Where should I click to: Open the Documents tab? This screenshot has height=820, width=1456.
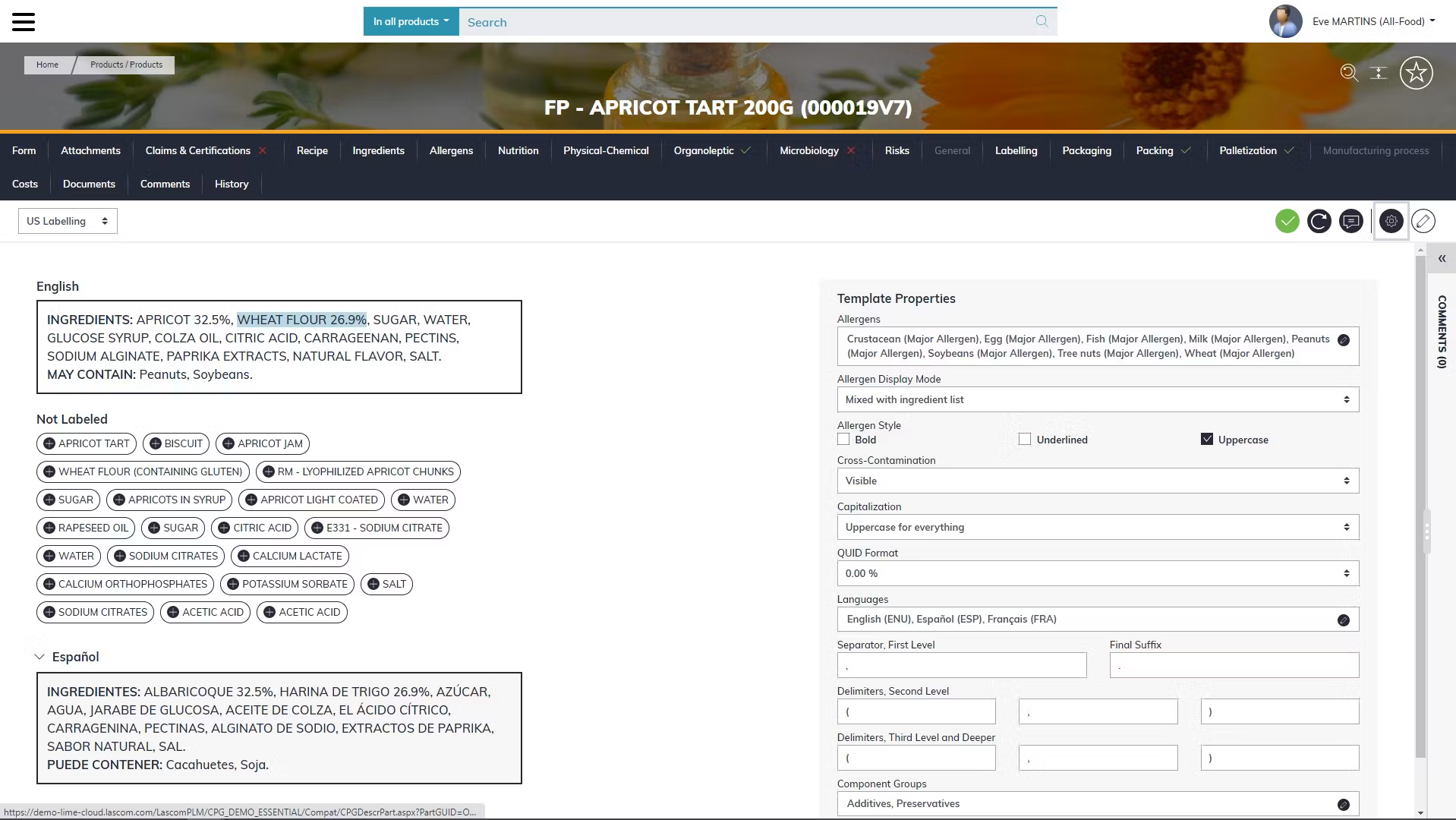coord(89,184)
